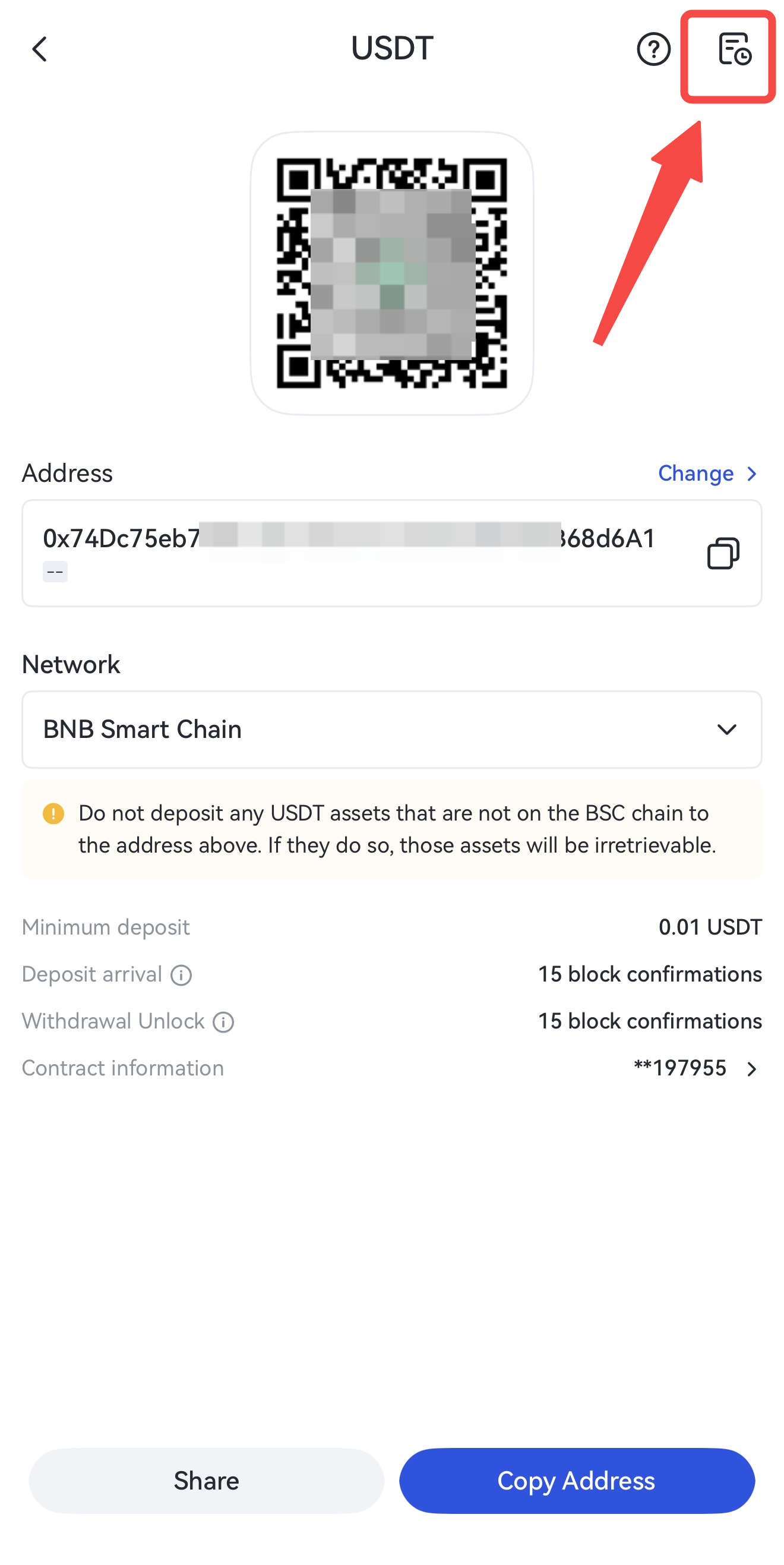This screenshot has height=1565, width=784.
Task: Tap the QR code image
Action: coord(391,273)
